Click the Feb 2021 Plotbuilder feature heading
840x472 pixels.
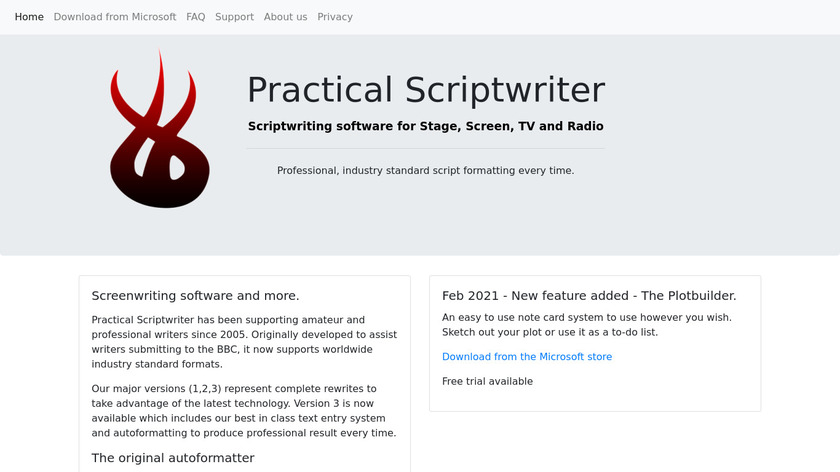click(x=589, y=296)
